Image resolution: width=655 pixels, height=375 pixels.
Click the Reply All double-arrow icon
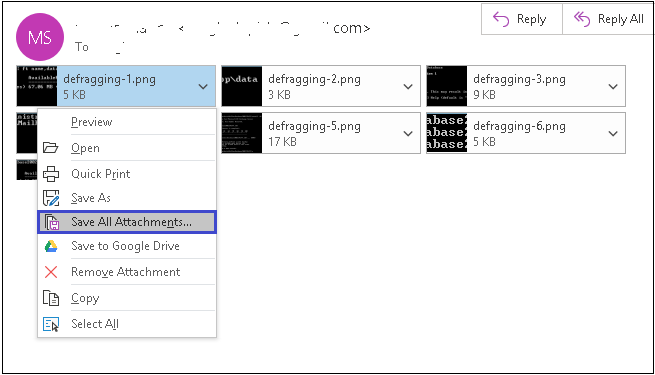582,19
